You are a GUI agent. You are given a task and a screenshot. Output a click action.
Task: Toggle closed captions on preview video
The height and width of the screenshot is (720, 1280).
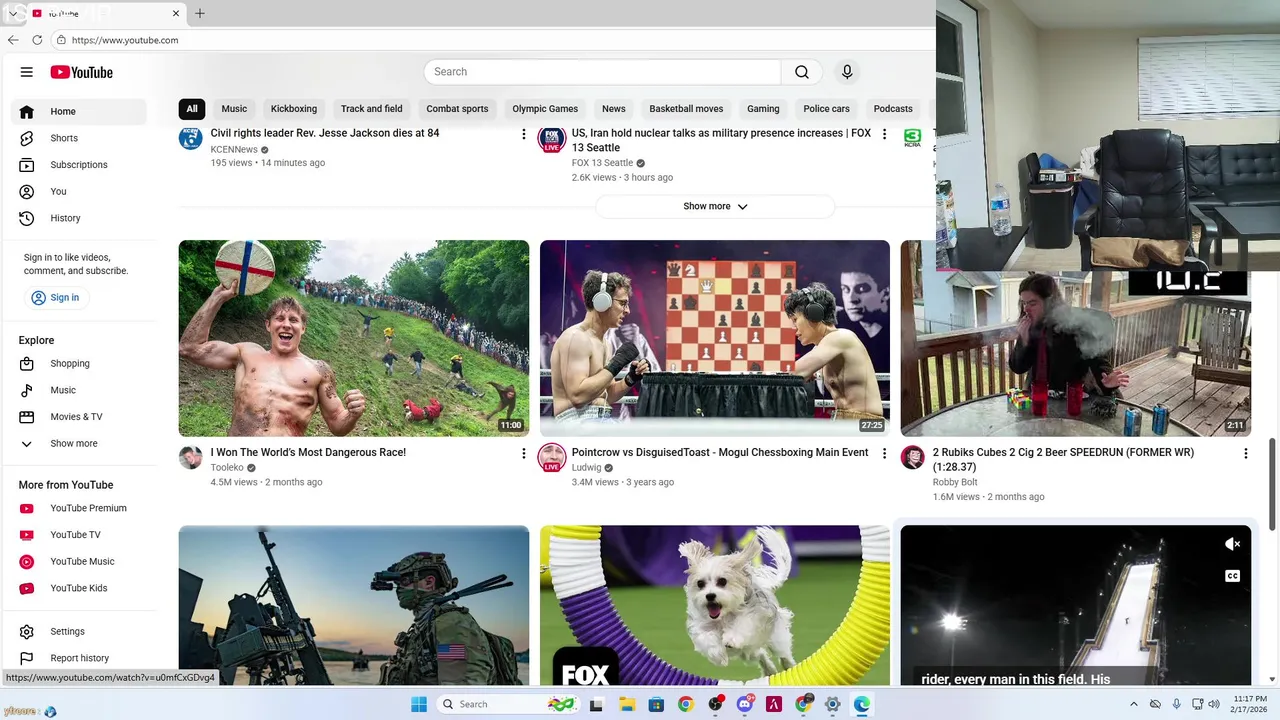pos(1232,576)
